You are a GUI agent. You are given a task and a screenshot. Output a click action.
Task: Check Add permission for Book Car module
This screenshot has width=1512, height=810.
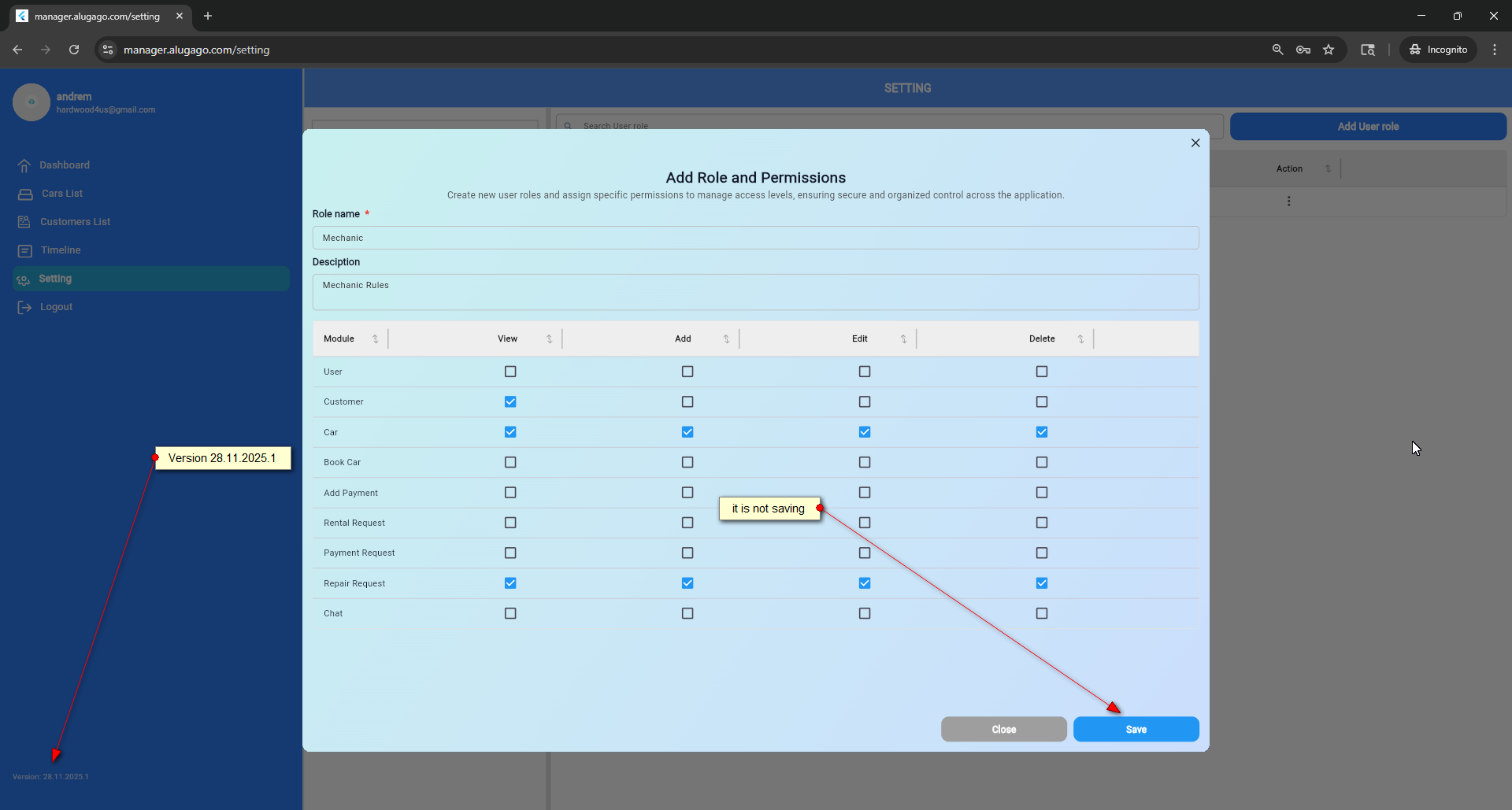[x=687, y=462]
